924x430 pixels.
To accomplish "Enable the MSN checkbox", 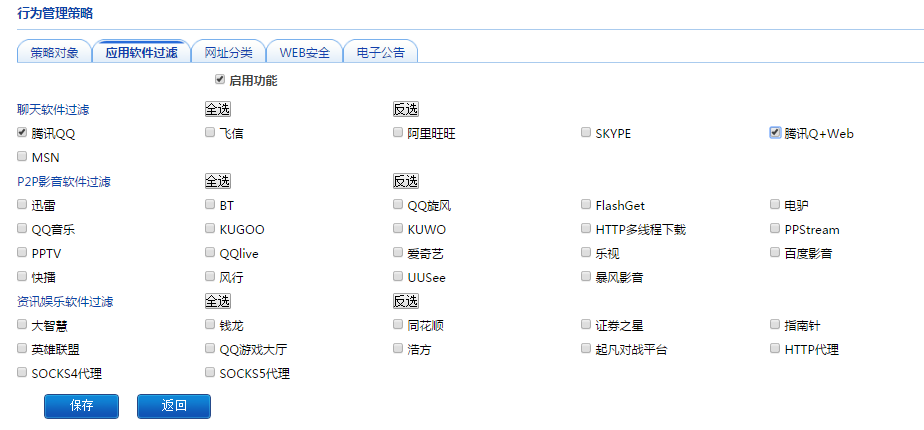I will [22, 156].
